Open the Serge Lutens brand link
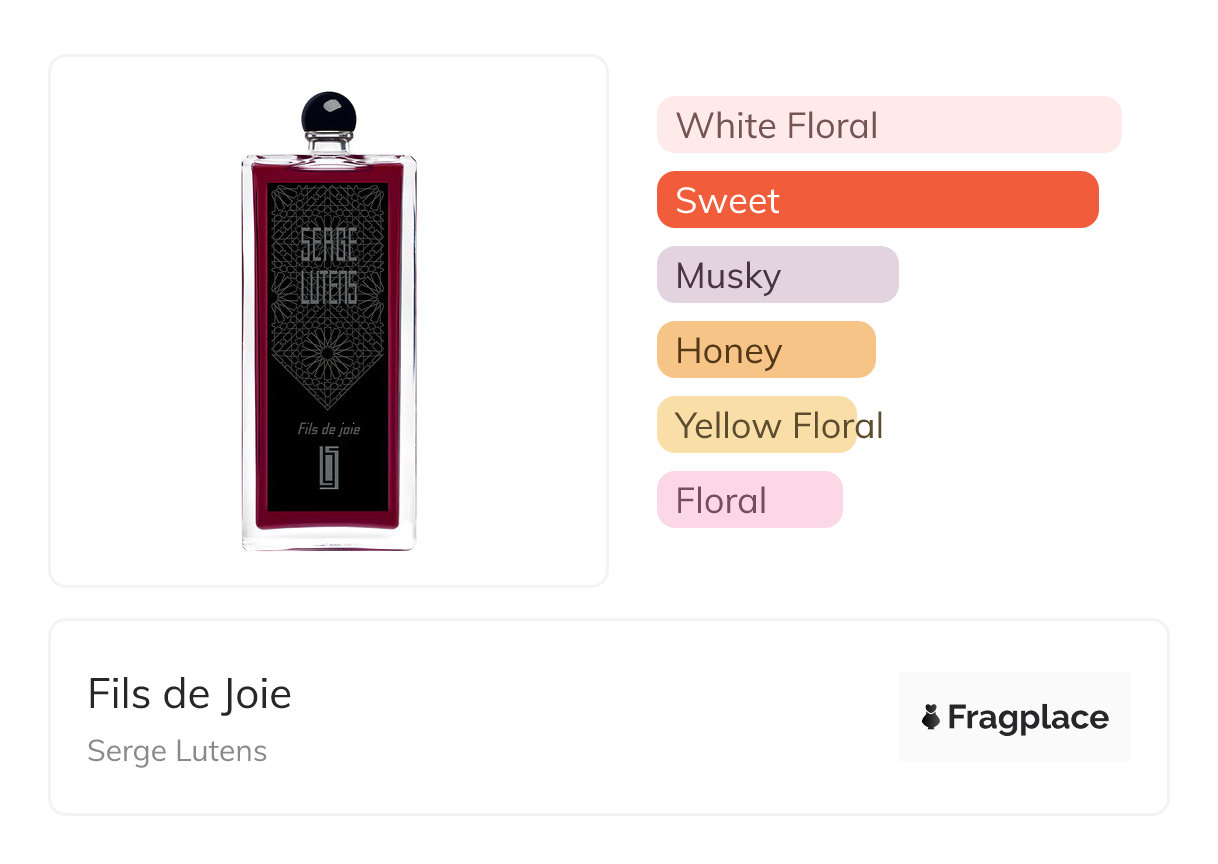Image resolution: width=1218 pixels, height=864 pixels. coord(177,751)
